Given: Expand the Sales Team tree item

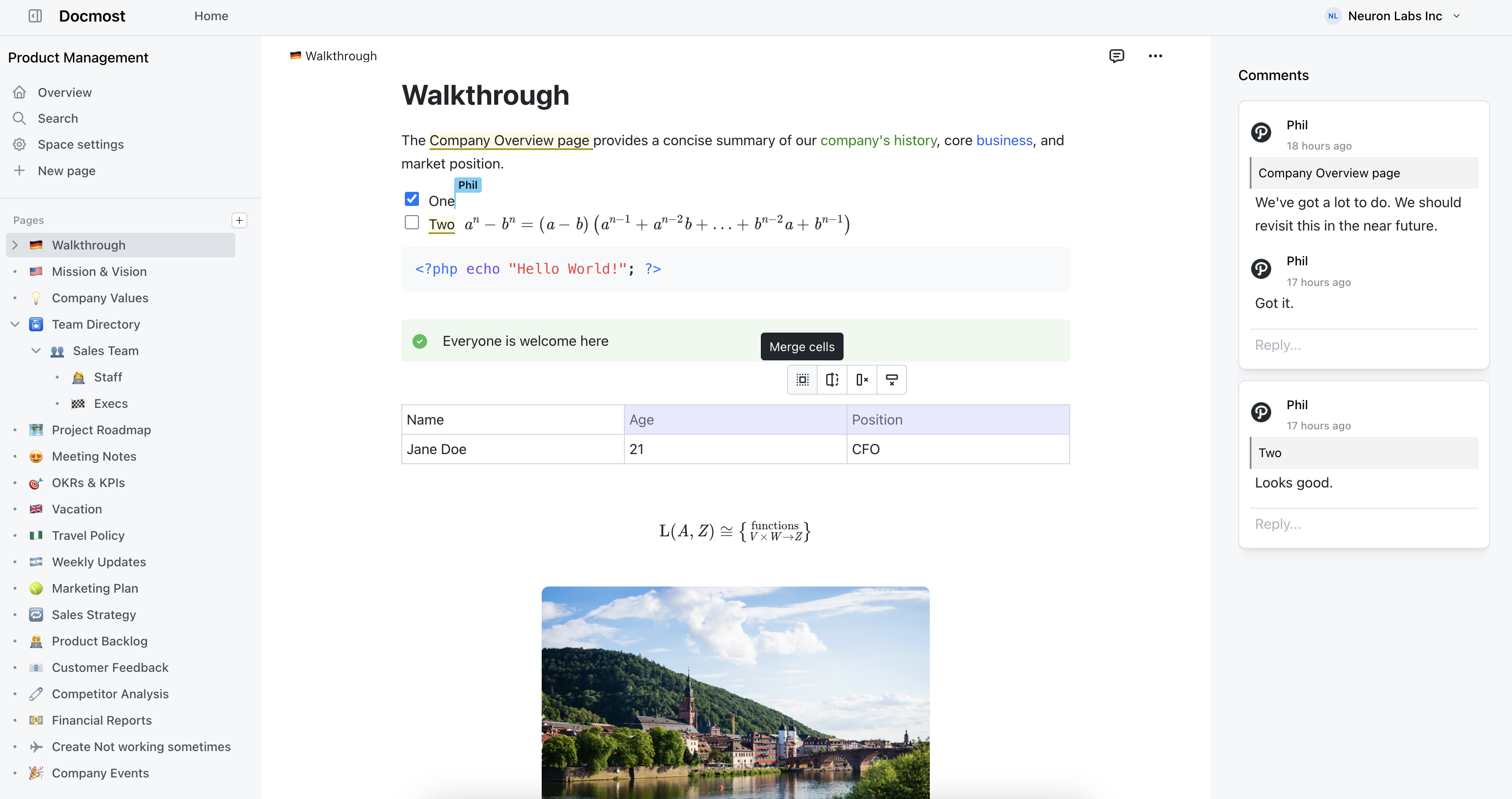Looking at the screenshot, I should [36, 350].
